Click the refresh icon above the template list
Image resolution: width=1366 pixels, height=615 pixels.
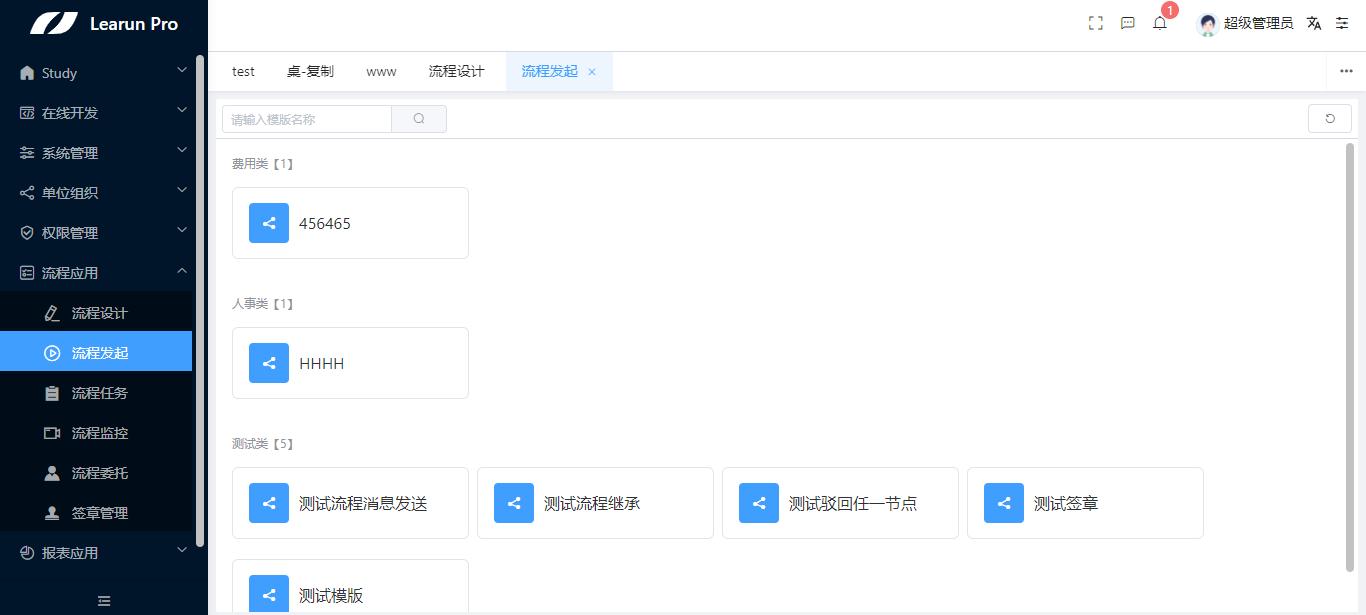pyautogui.click(x=1329, y=118)
